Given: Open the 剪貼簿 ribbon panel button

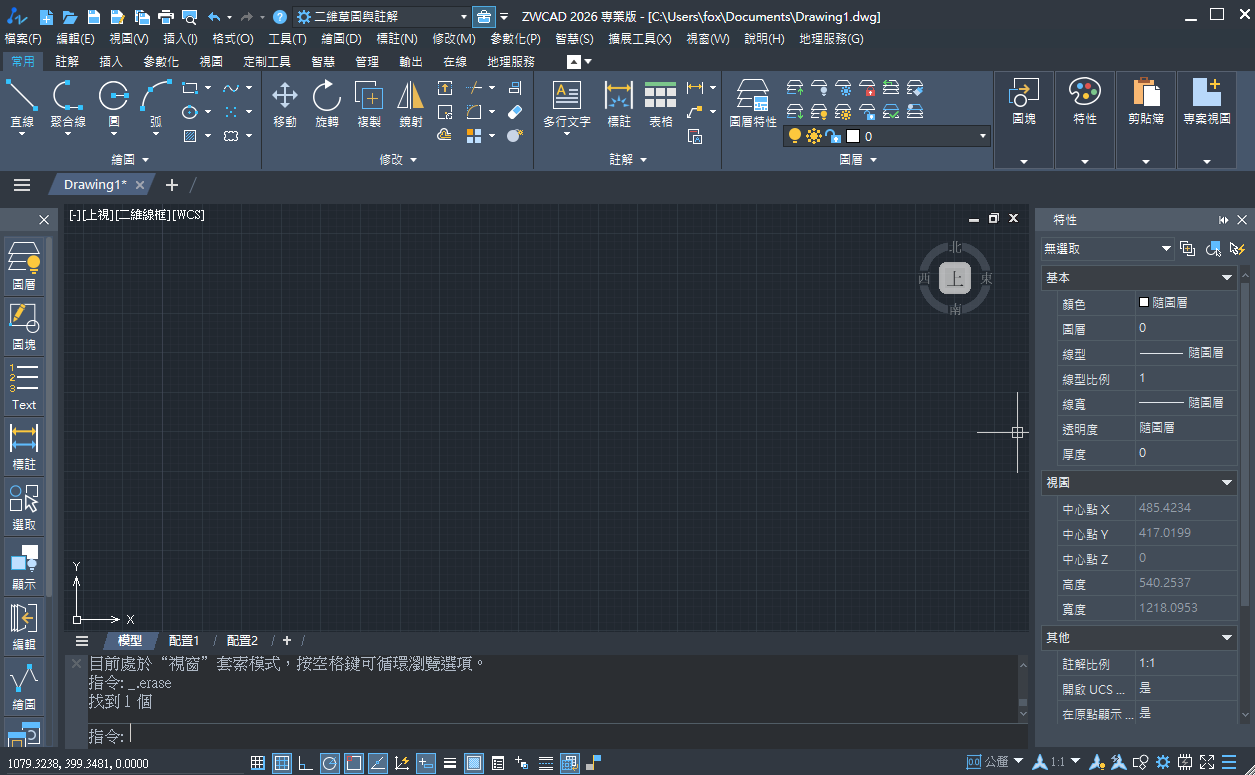Looking at the screenshot, I should (1146, 119).
